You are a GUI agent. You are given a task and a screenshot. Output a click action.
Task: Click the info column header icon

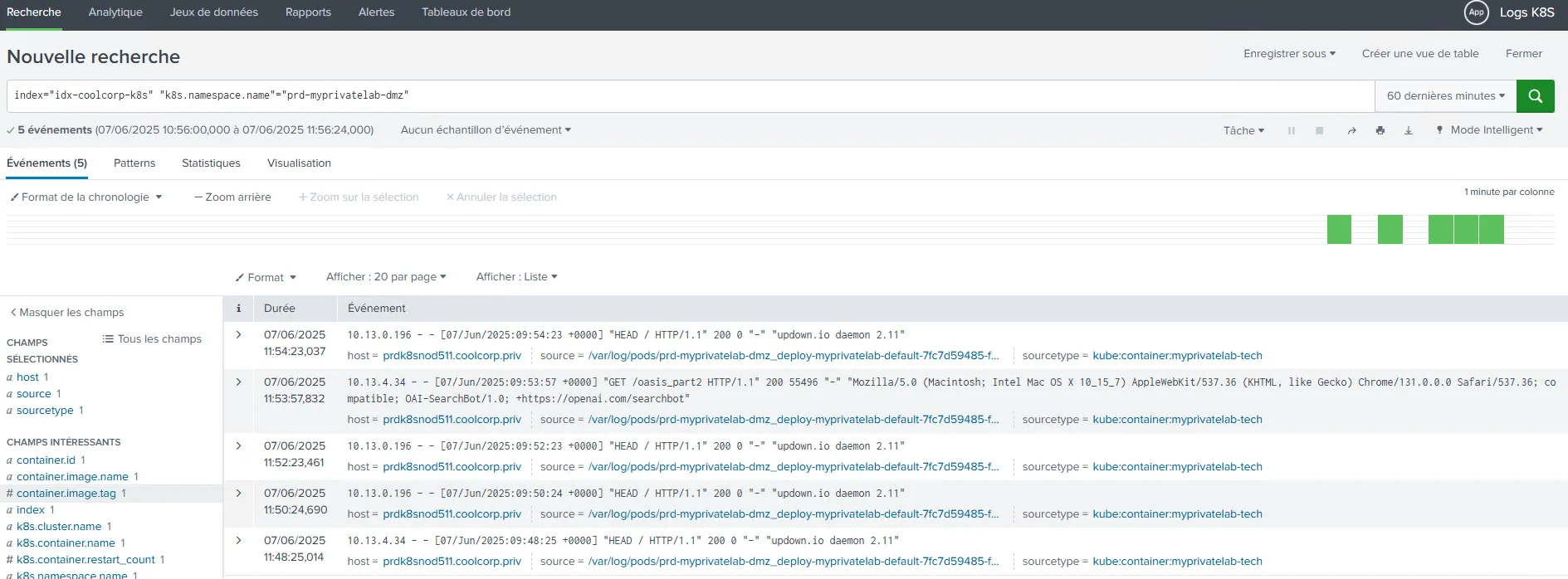tap(238, 309)
